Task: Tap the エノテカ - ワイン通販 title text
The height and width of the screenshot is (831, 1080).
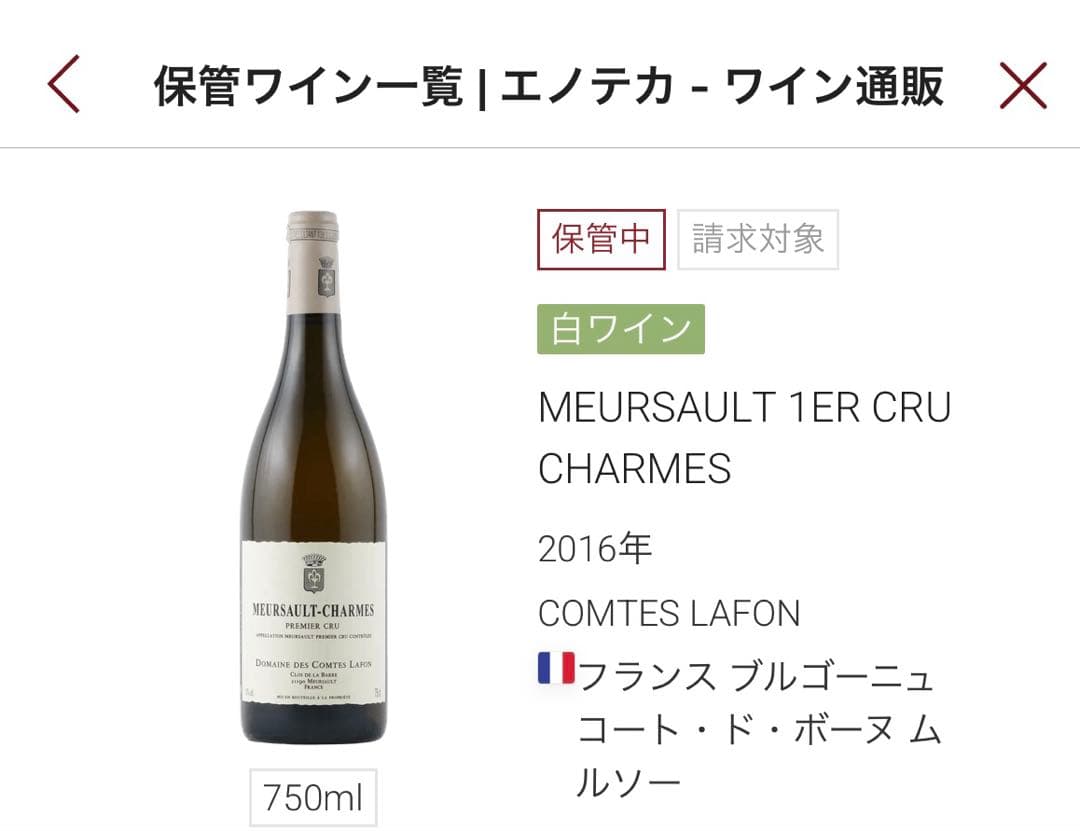Action: pos(722,86)
